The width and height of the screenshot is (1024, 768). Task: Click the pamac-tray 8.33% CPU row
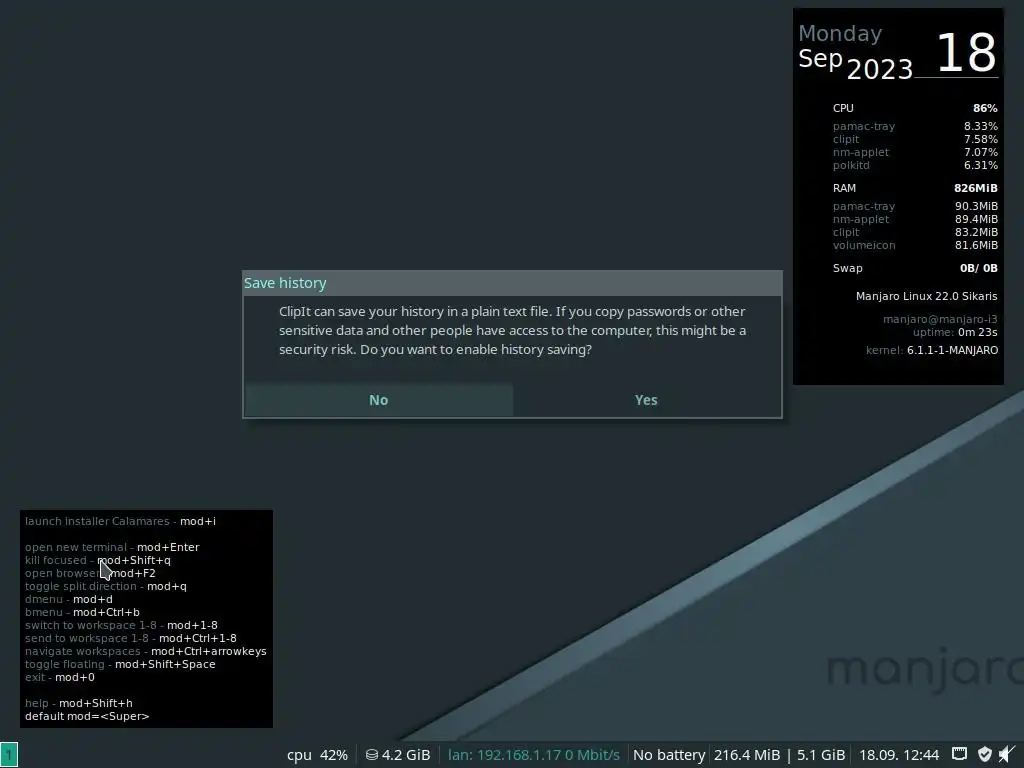[x=915, y=126]
